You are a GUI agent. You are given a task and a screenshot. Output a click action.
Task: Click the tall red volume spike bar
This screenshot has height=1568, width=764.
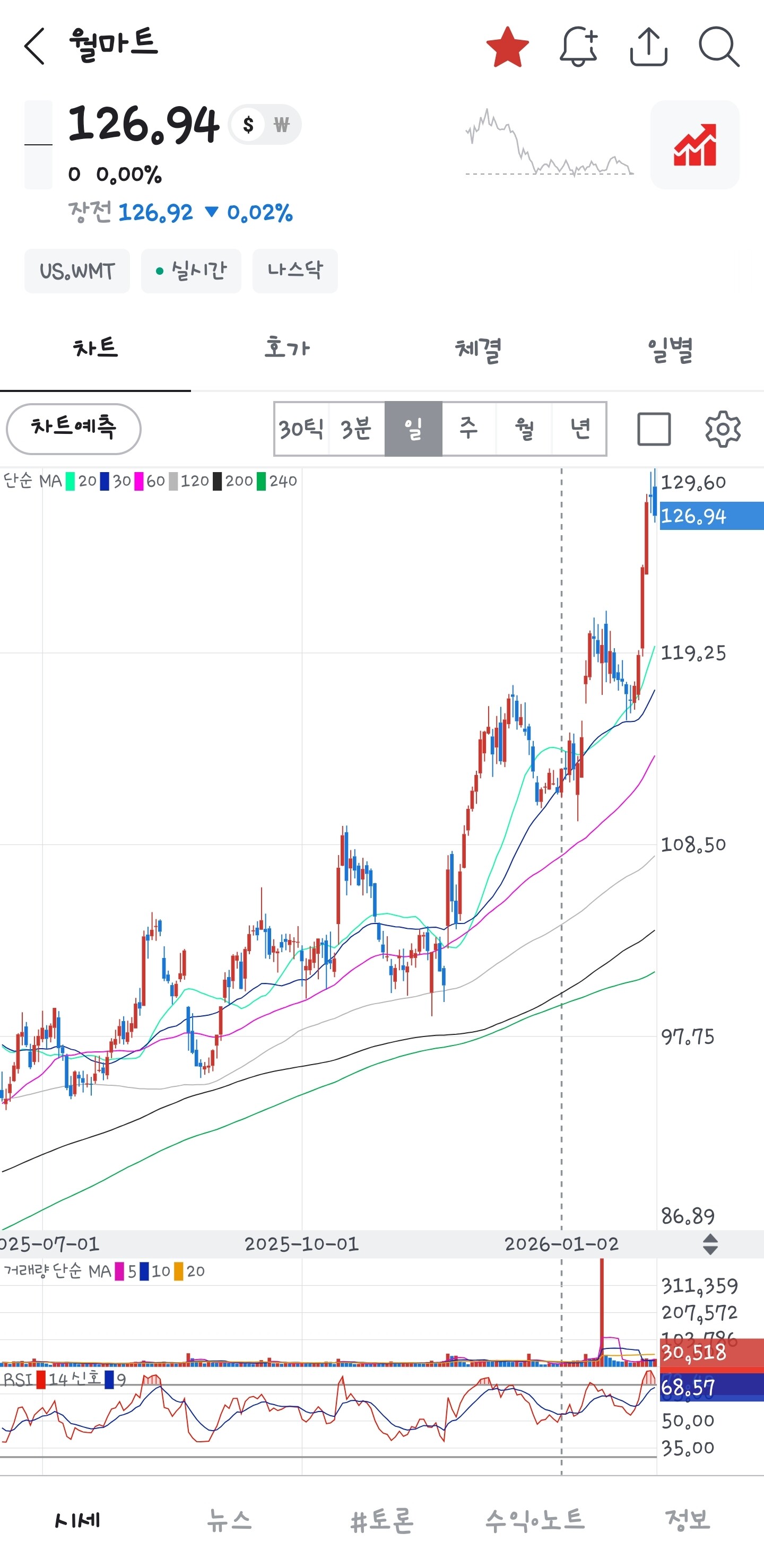point(602,1311)
